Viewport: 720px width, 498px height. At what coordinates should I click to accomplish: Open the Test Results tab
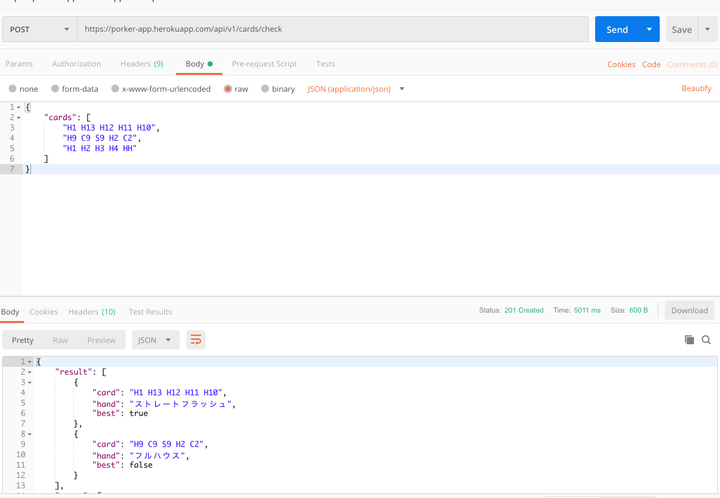[150, 312]
